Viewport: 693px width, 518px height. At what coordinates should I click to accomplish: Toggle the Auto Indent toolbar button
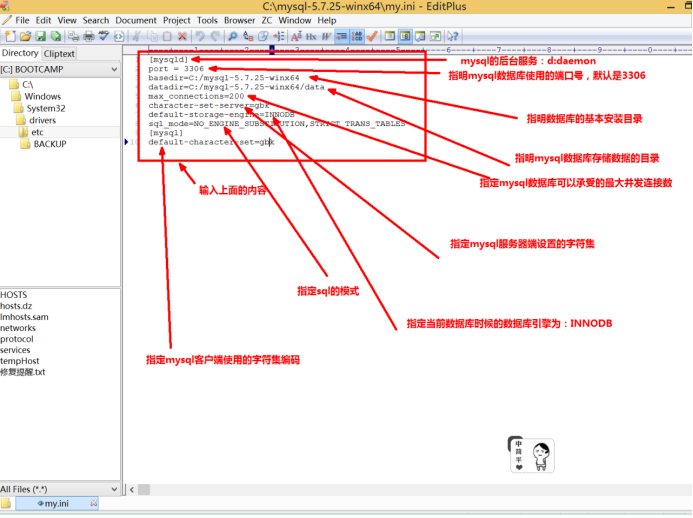(x=341, y=36)
